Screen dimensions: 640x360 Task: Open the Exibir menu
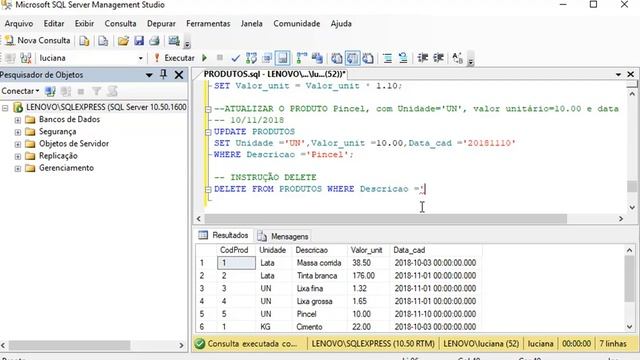[84, 24]
